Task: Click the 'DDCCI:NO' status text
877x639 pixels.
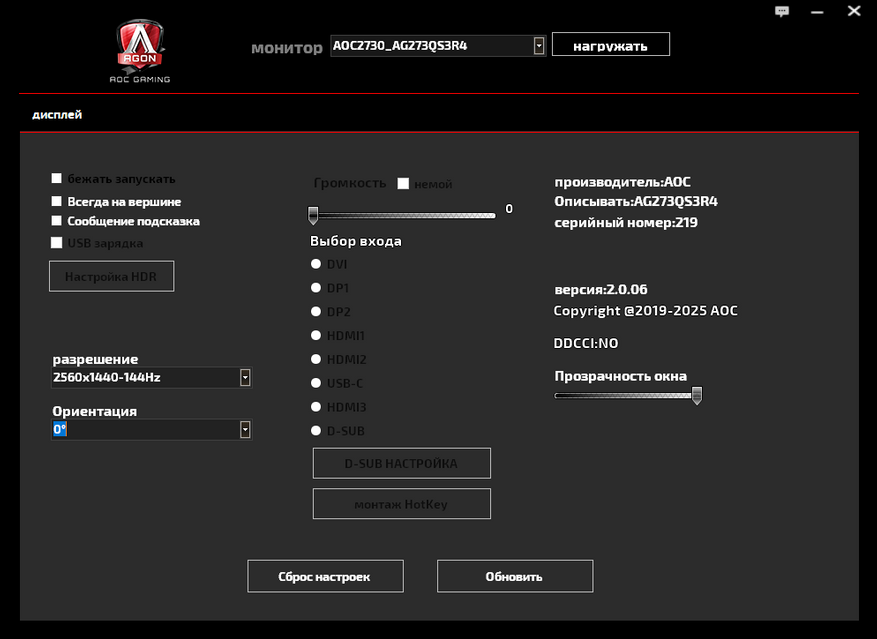Action: (x=586, y=343)
